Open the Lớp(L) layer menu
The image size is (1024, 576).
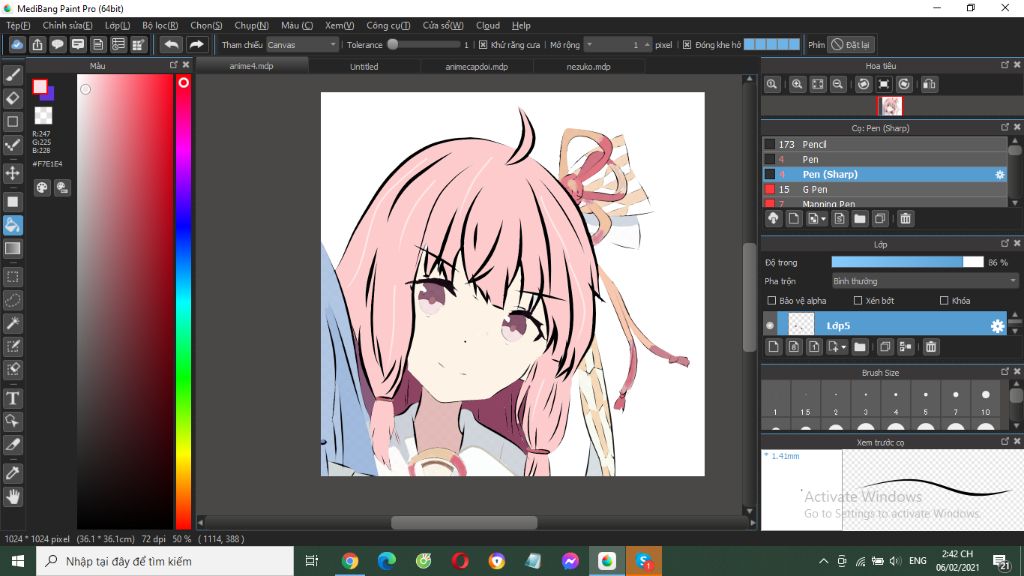coord(118,25)
